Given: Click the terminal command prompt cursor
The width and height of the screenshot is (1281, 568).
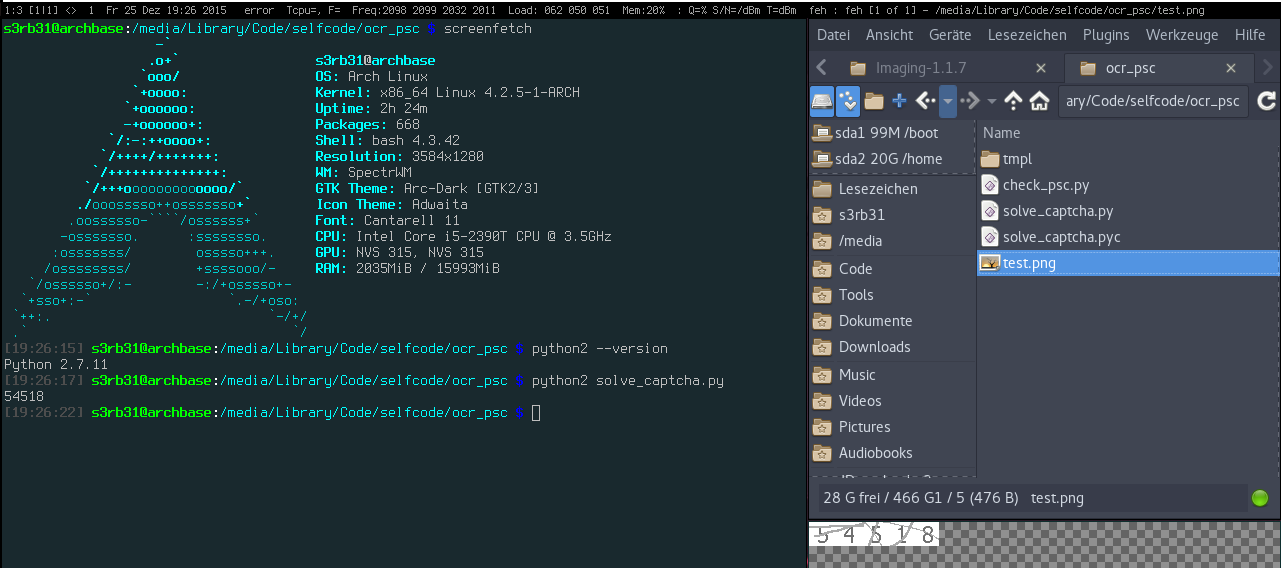Looking at the screenshot, I should tap(536, 412).
